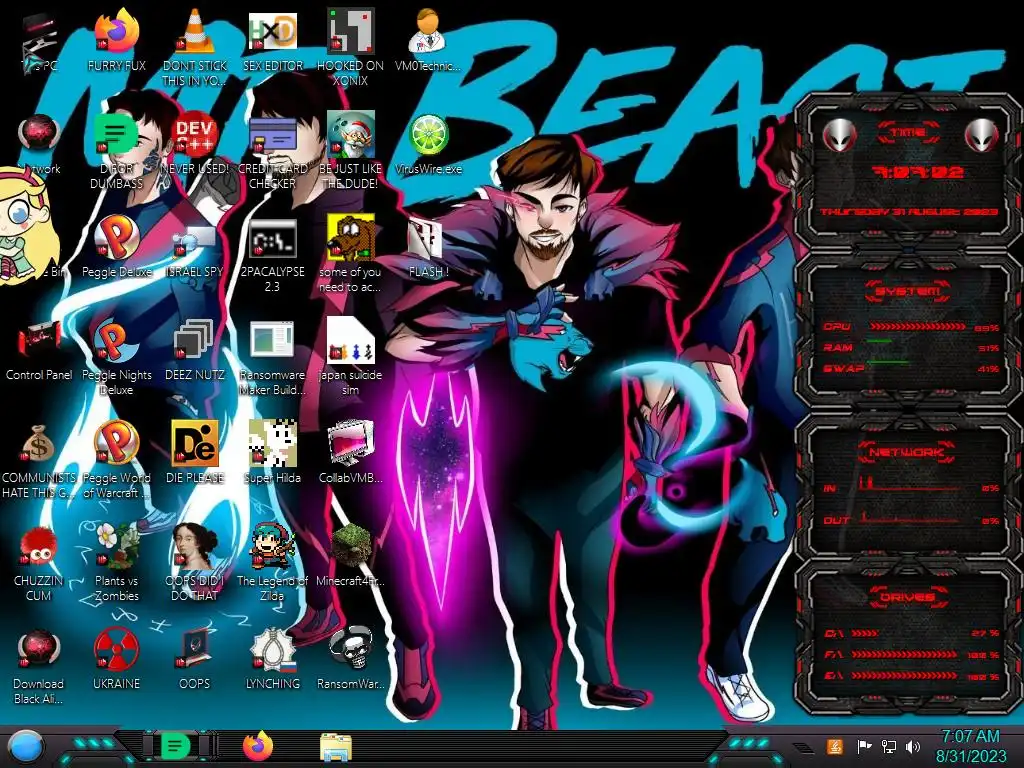Open the RansomWar... skull icon
The height and width of the screenshot is (768, 1024).
click(x=350, y=650)
